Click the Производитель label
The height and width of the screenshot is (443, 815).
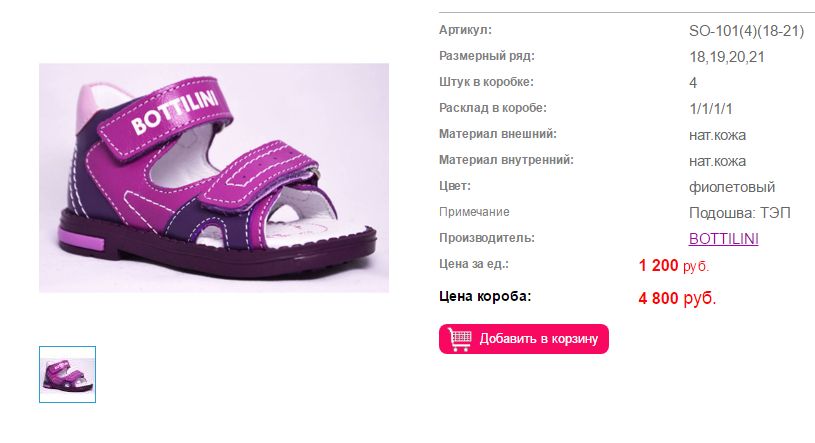(x=487, y=238)
